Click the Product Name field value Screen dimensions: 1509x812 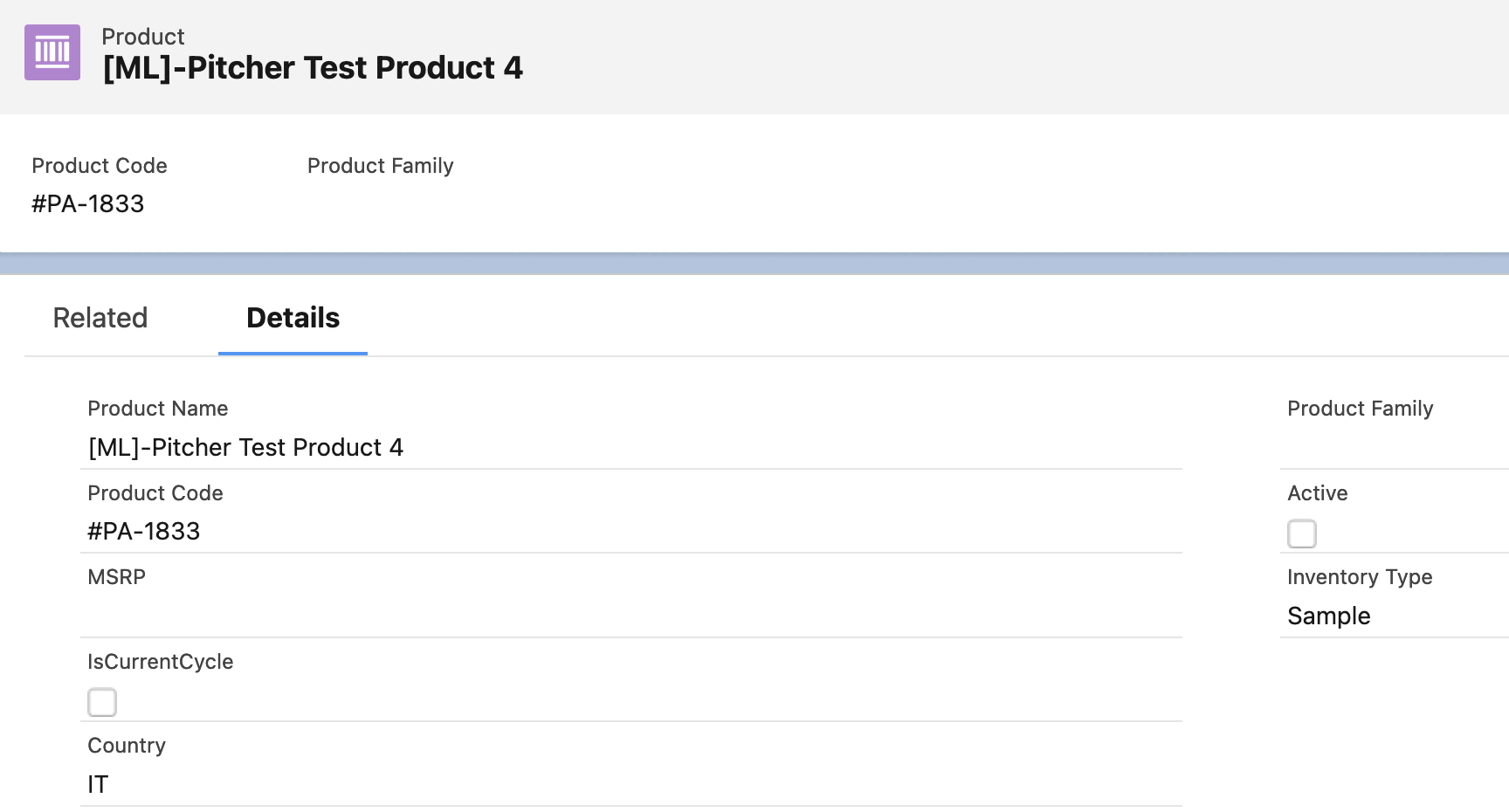coord(245,448)
